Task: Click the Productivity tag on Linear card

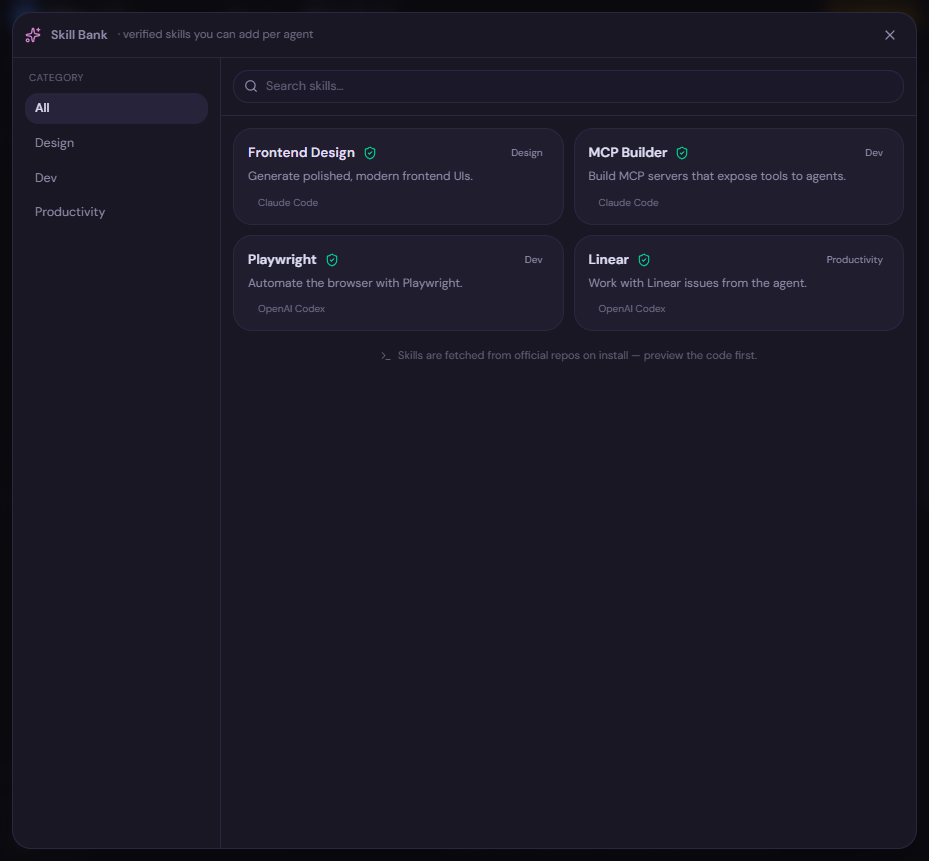Action: pos(854,260)
